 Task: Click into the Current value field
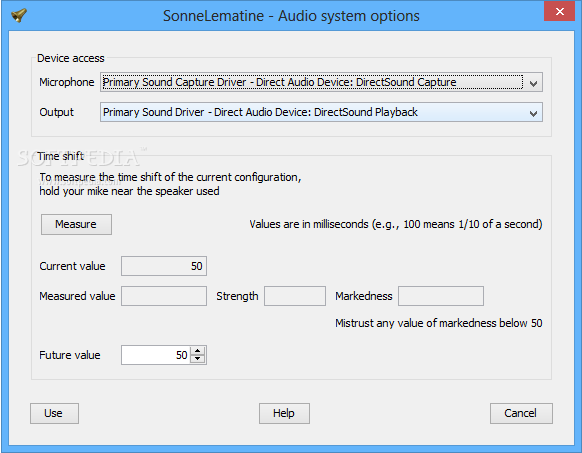click(164, 266)
